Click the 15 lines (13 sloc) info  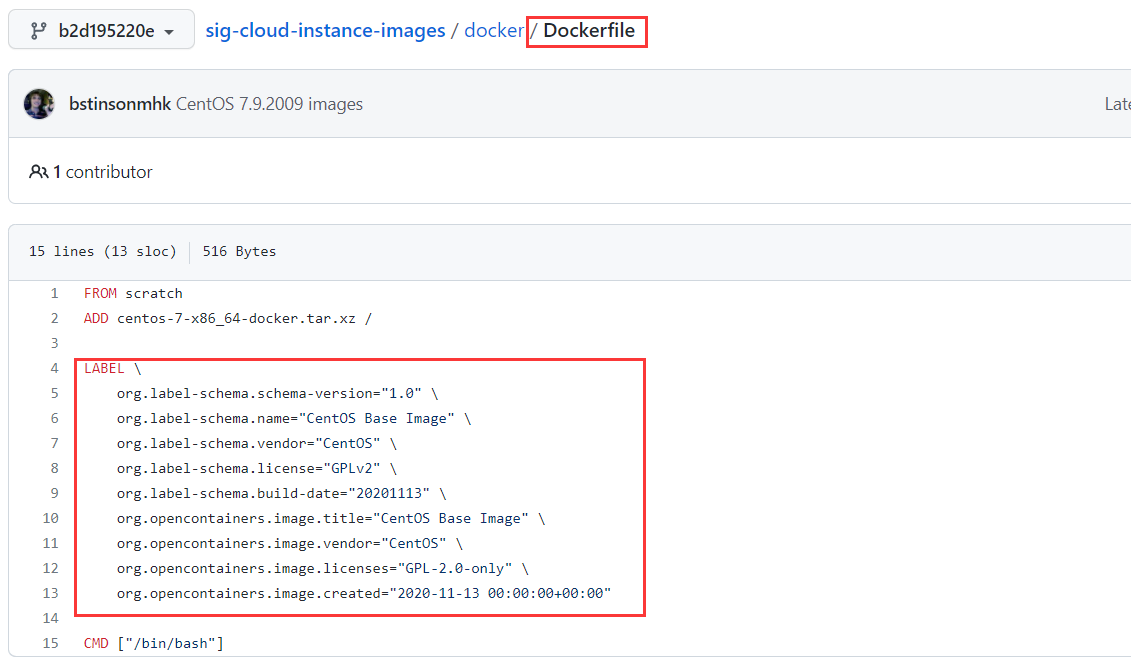(x=102, y=251)
